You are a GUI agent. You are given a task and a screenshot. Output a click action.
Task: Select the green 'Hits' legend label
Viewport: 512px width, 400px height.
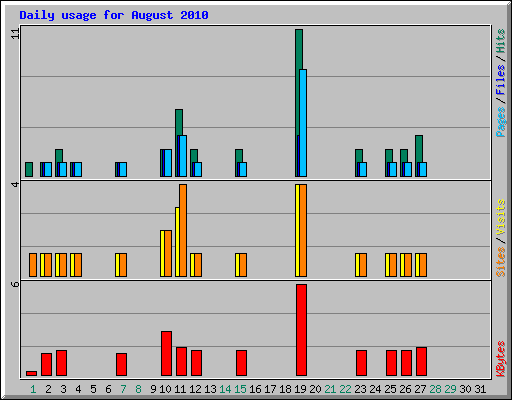point(500,41)
